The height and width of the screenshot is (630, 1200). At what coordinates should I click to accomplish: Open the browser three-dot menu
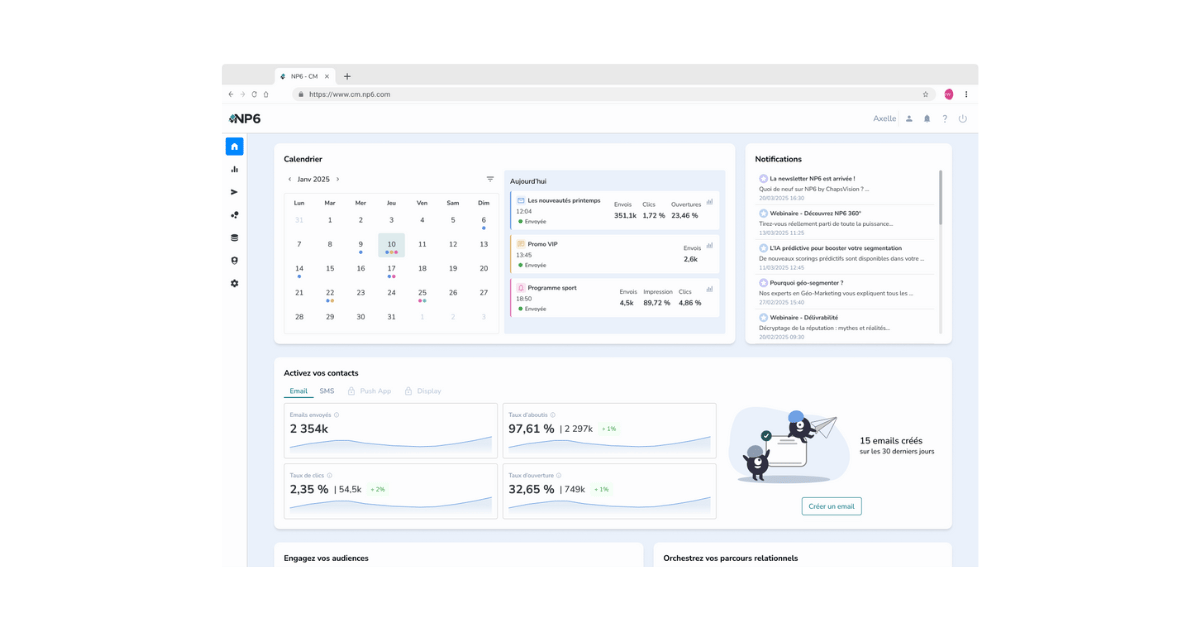(x=966, y=94)
